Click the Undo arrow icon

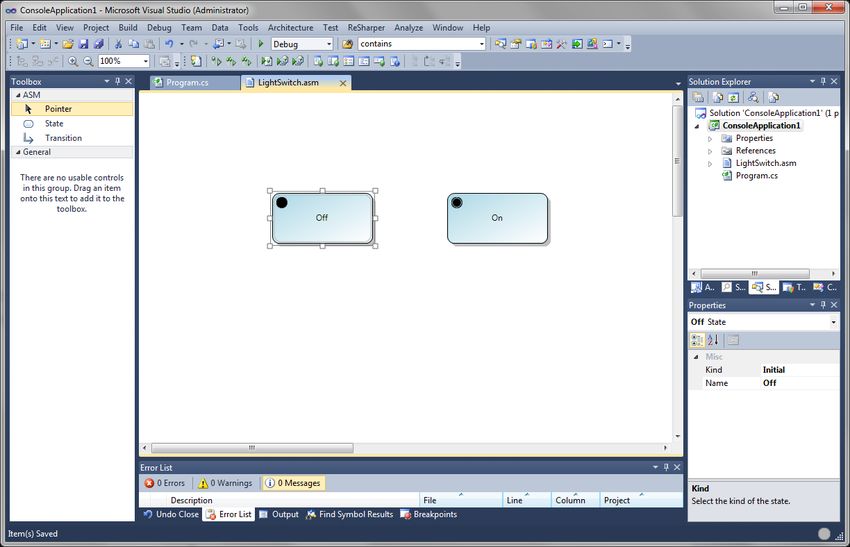pyautogui.click(x=169, y=44)
